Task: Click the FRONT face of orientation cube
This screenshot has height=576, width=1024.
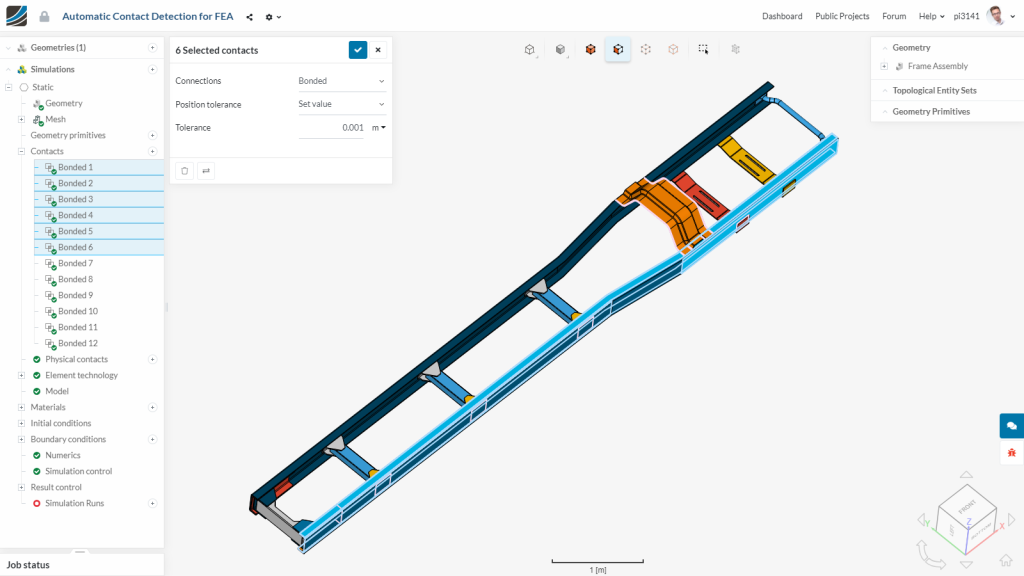Action: (967, 507)
